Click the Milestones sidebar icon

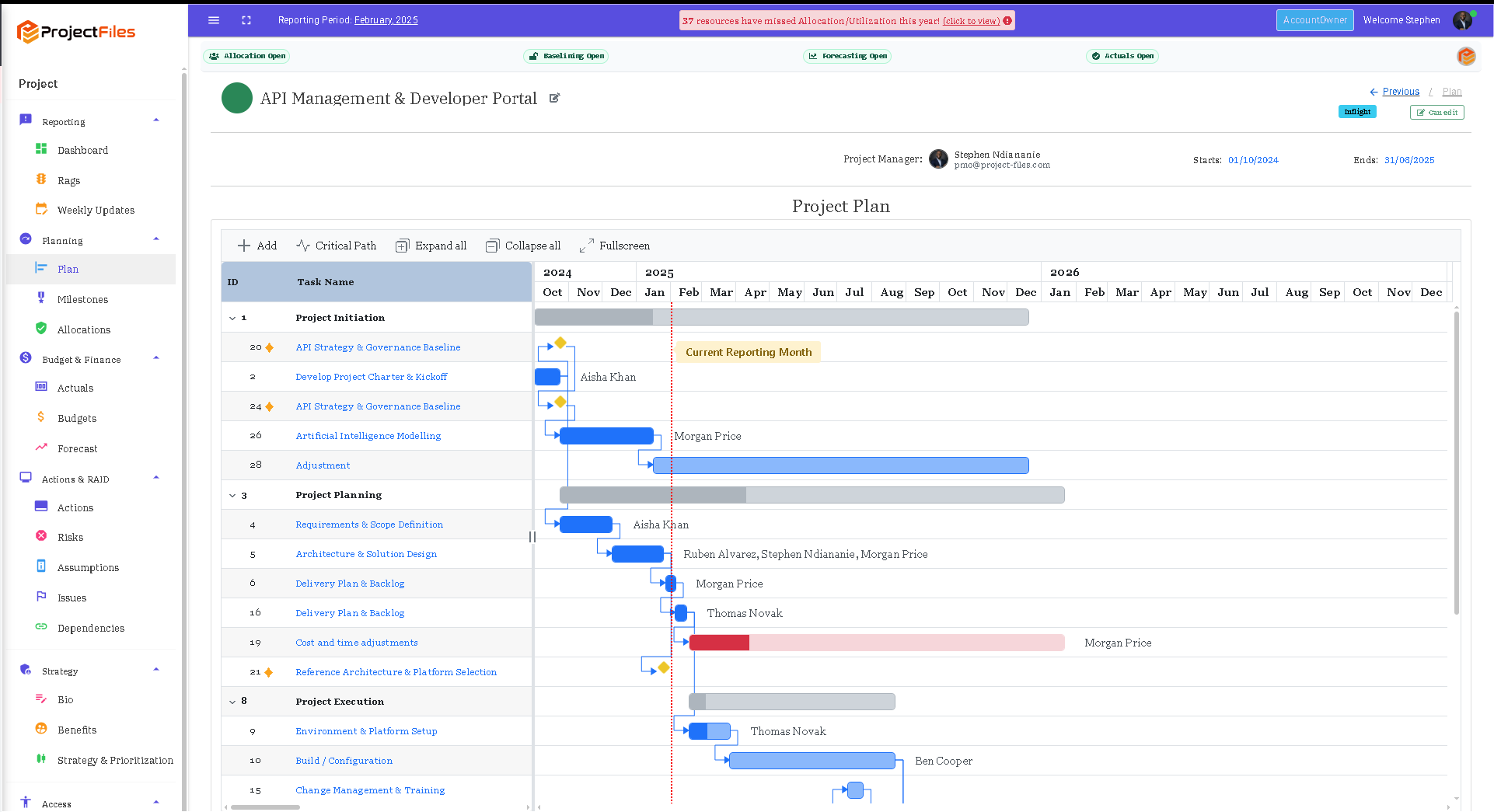41,298
